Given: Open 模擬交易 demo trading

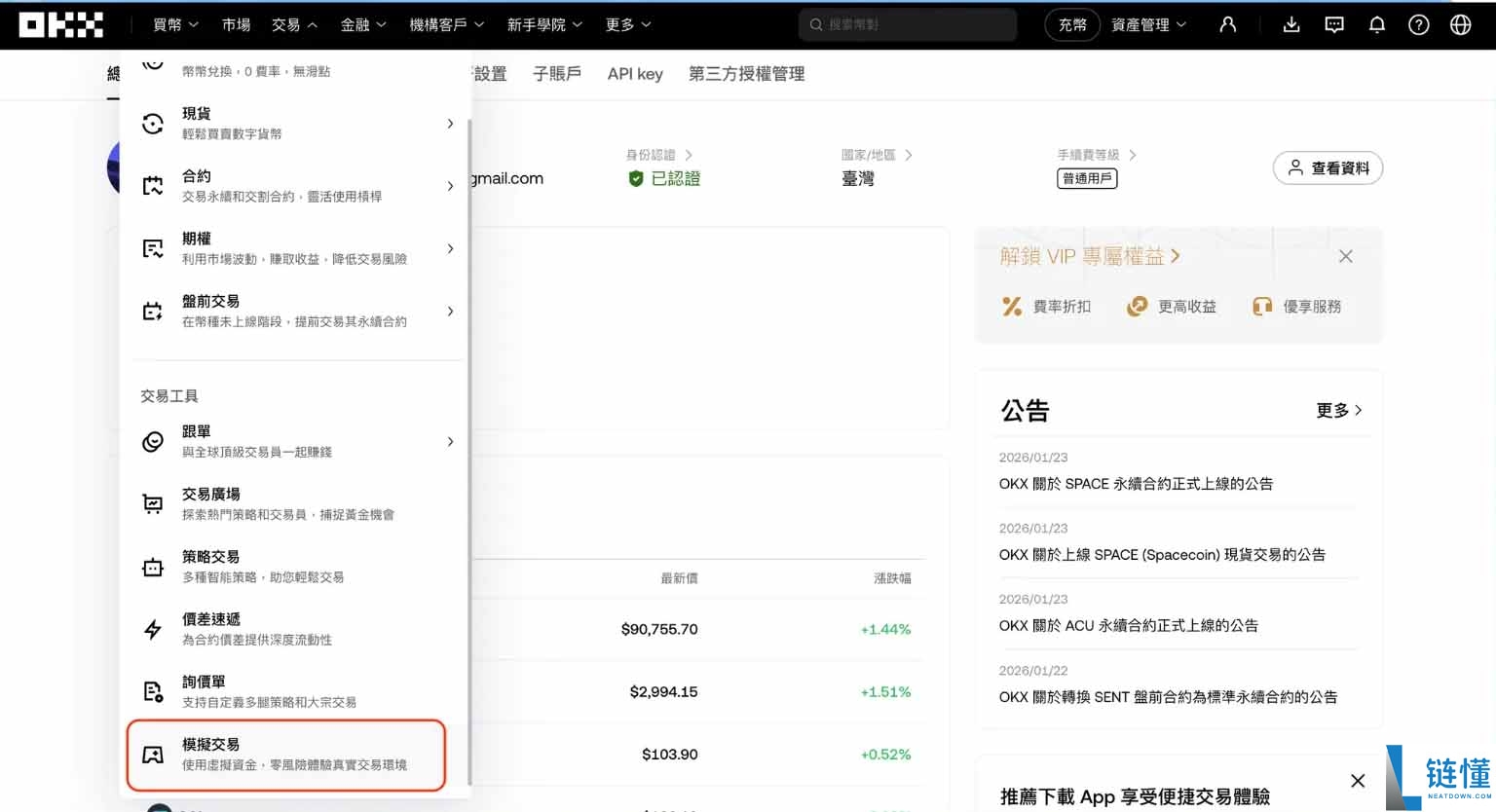Looking at the screenshot, I should coord(286,755).
